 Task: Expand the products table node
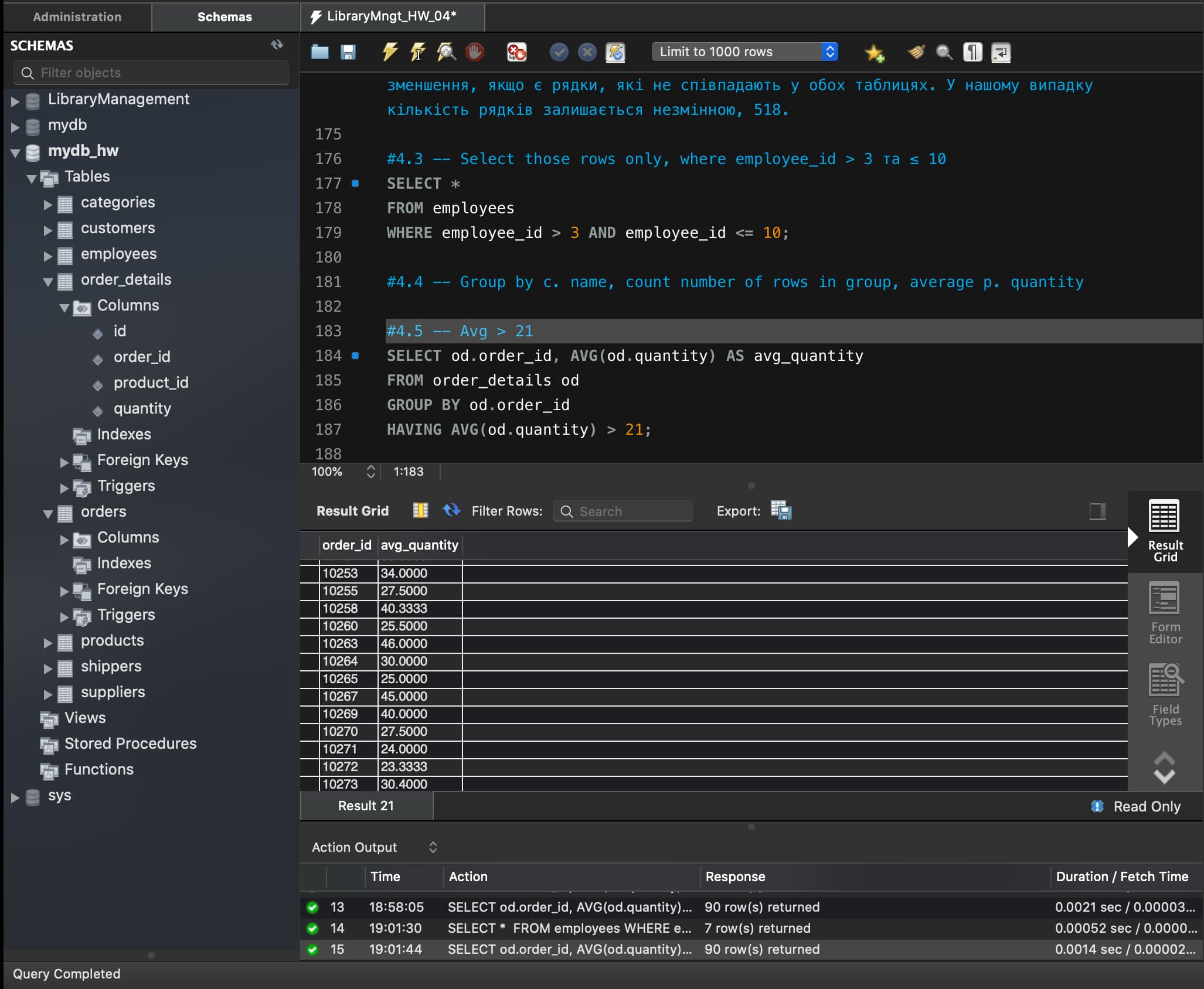coord(48,642)
